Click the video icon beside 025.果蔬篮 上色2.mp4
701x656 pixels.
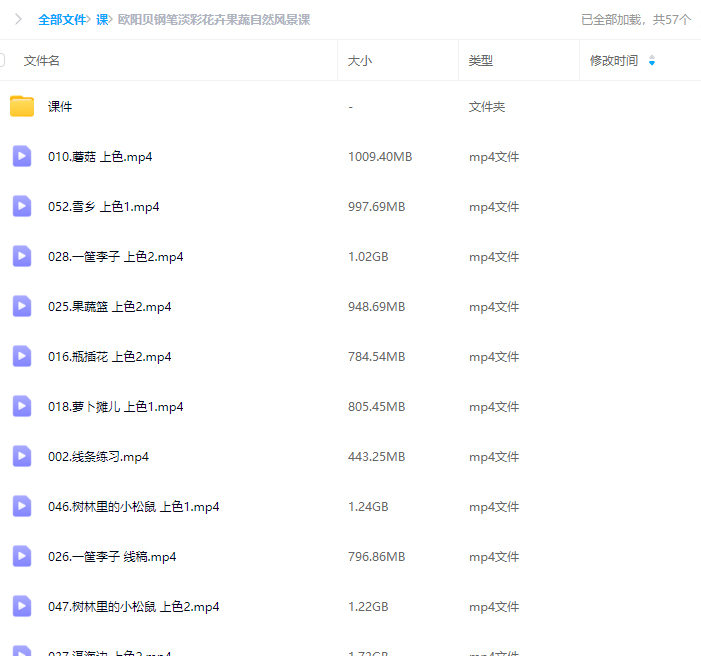[22, 306]
